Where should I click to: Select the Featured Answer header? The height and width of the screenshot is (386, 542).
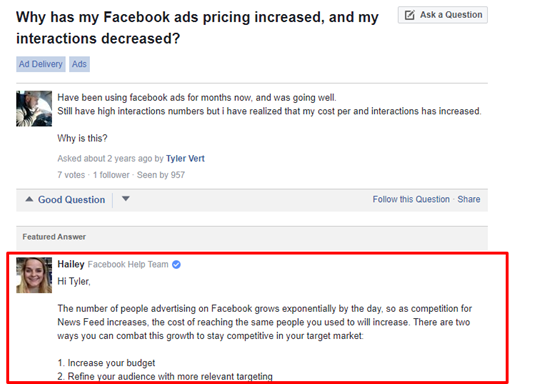(54, 237)
